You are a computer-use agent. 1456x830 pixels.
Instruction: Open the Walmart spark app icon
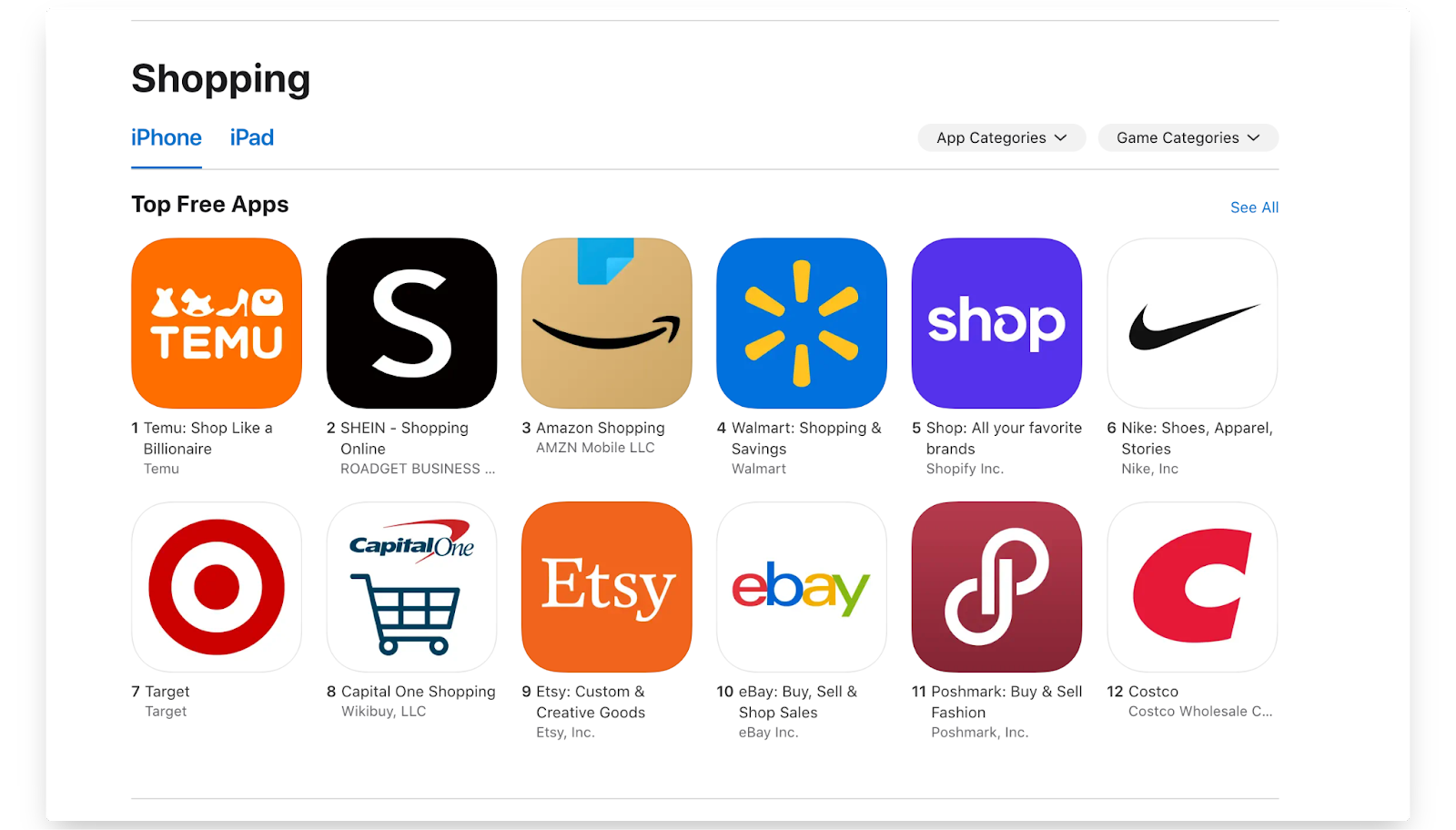click(802, 323)
